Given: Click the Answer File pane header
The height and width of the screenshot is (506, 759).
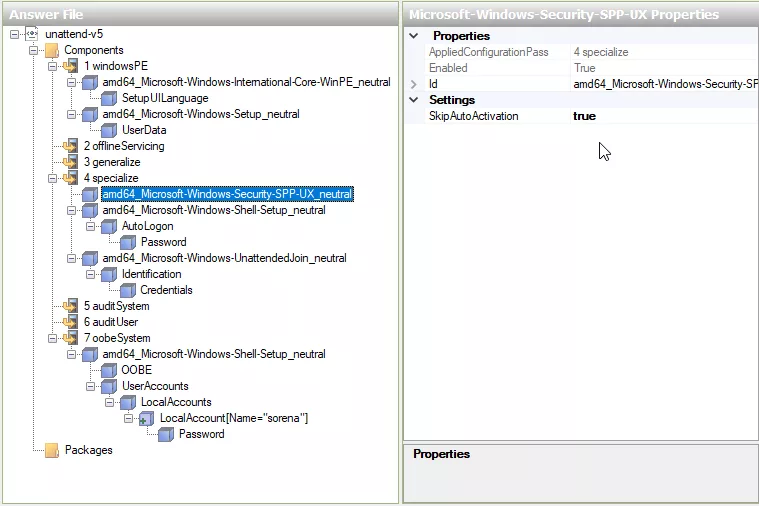Looking at the screenshot, I should click(x=200, y=15).
